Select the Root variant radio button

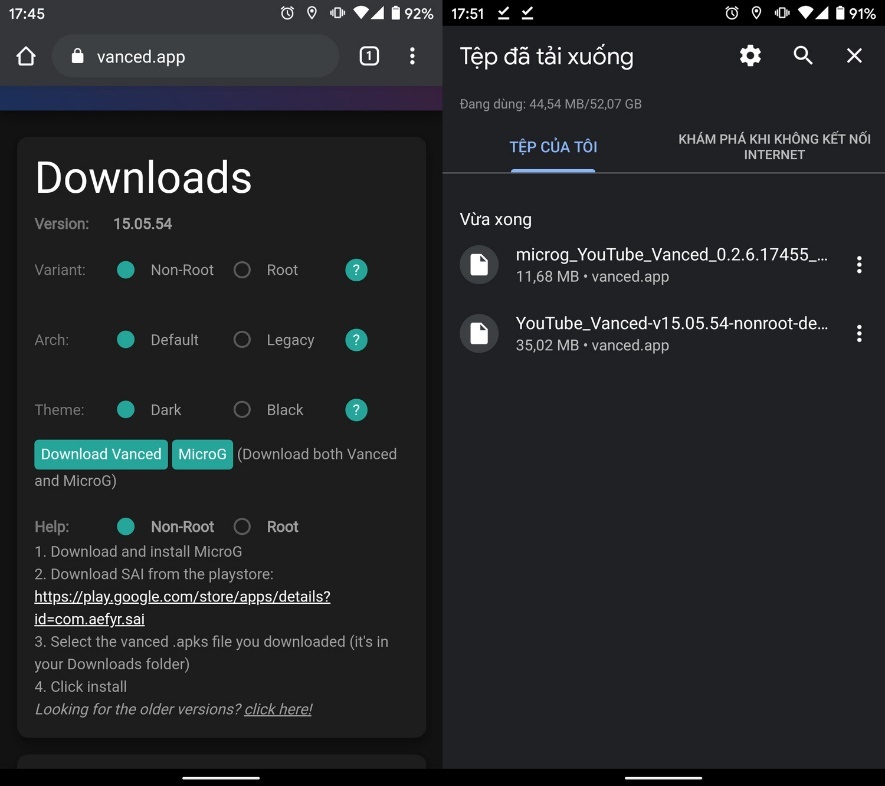click(242, 270)
